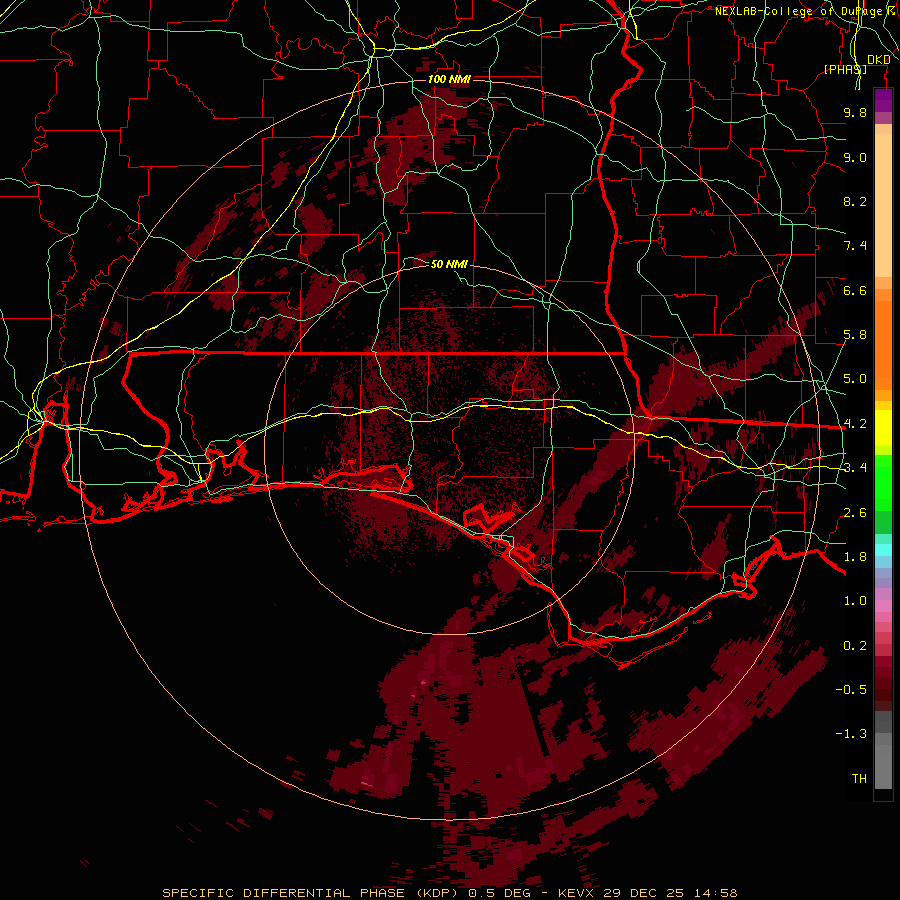Image resolution: width=900 pixels, height=900 pixels.
Task: Click the [PHAS] legend header
Action: [845, 69]
